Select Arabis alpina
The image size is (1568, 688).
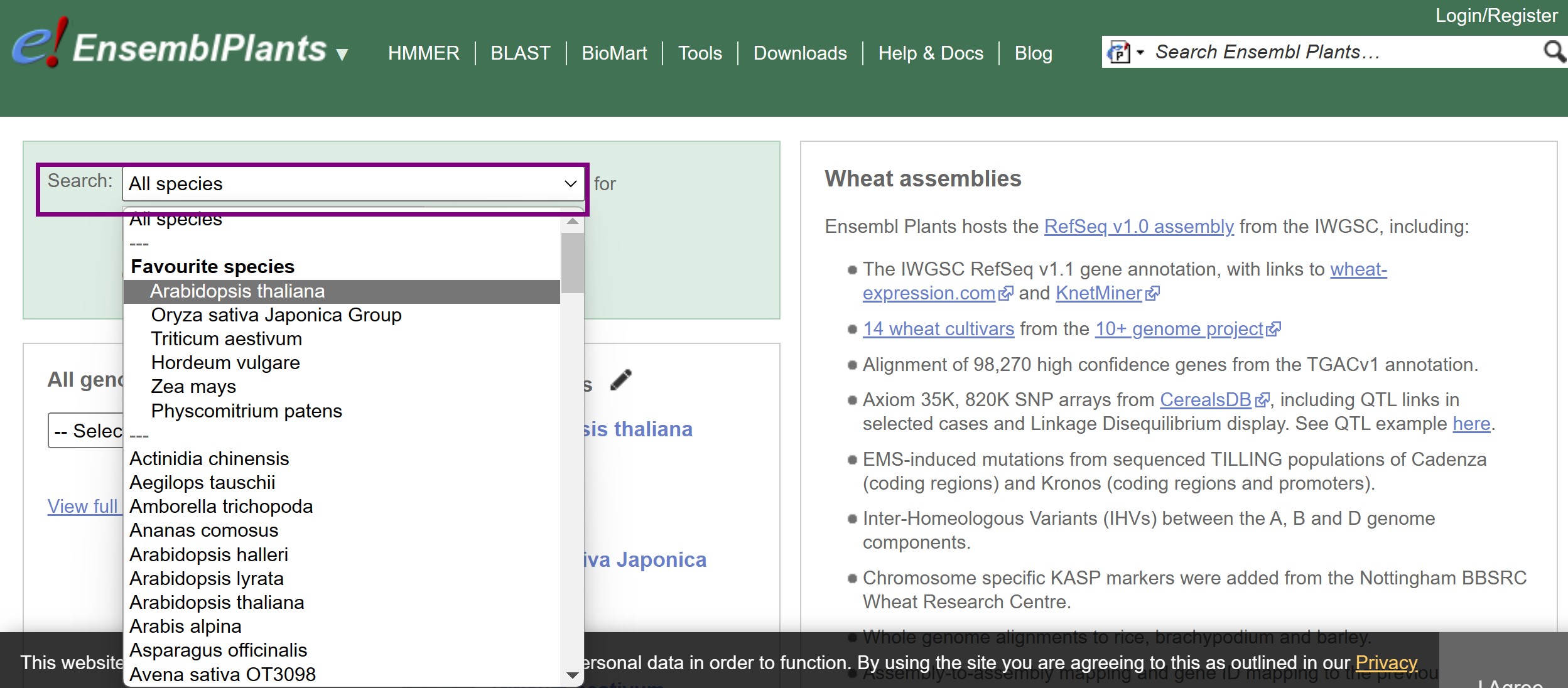pos(342,626)
